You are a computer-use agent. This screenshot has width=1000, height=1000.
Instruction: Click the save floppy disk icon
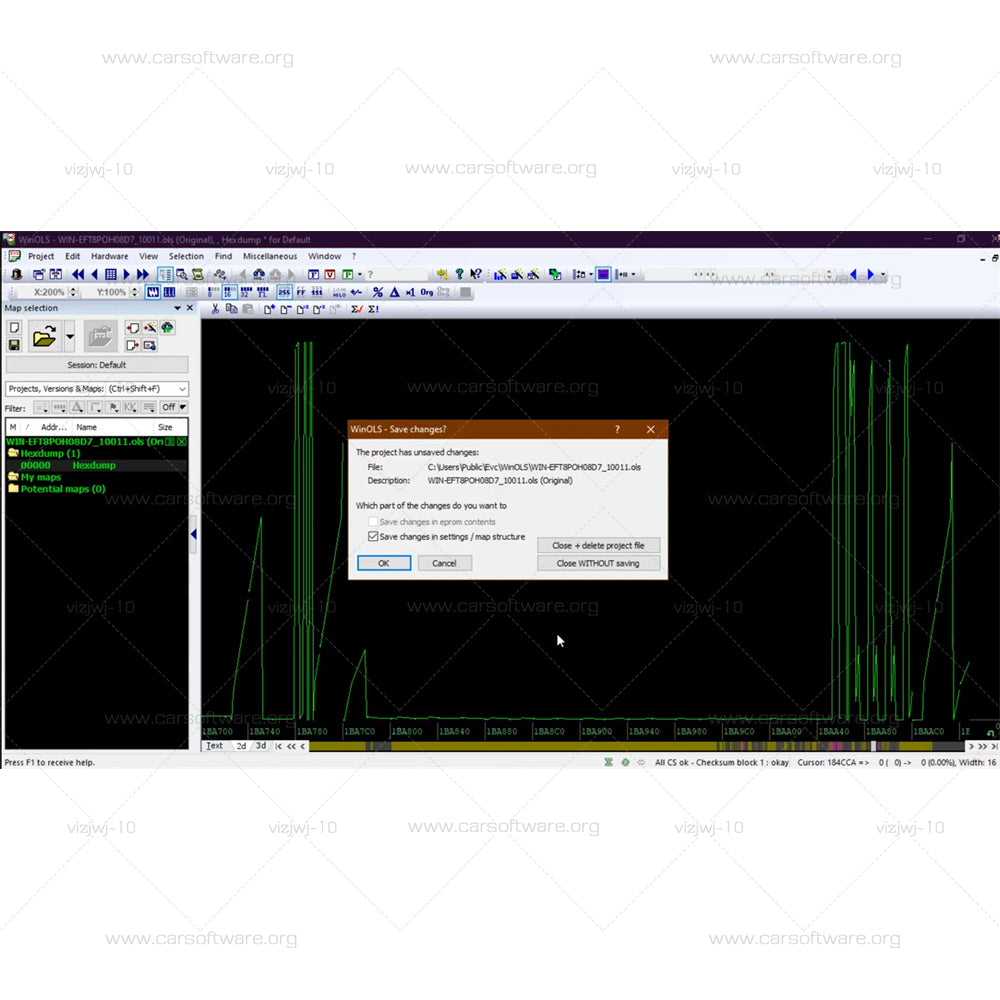click(x=14, y=345)
